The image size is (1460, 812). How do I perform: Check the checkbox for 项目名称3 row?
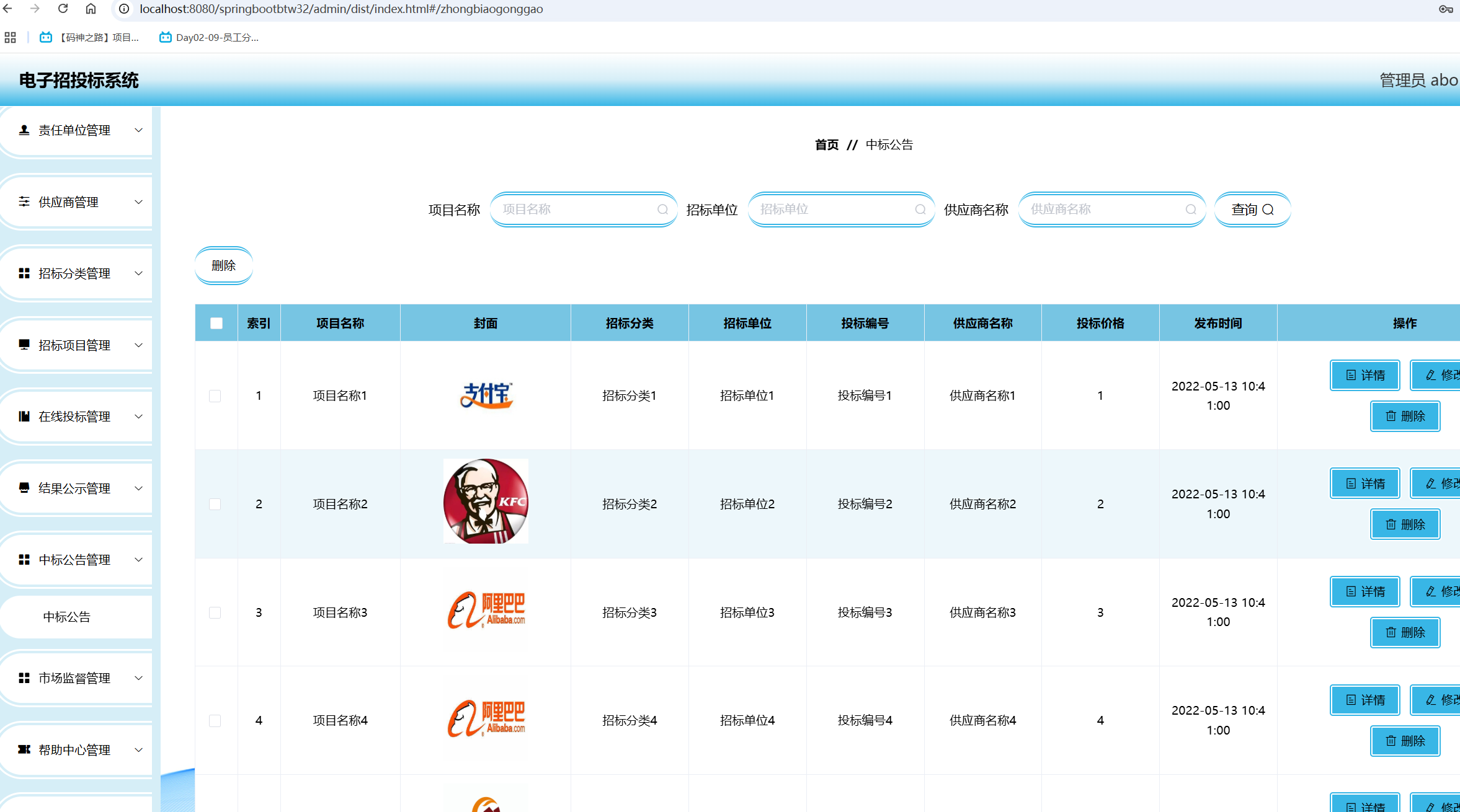(x=215, y=612)
